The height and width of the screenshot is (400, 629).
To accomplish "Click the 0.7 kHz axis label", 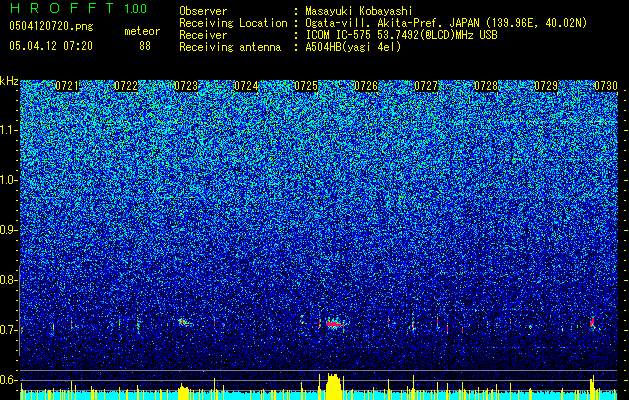I will pyautogui.click(x=8, y=330).
